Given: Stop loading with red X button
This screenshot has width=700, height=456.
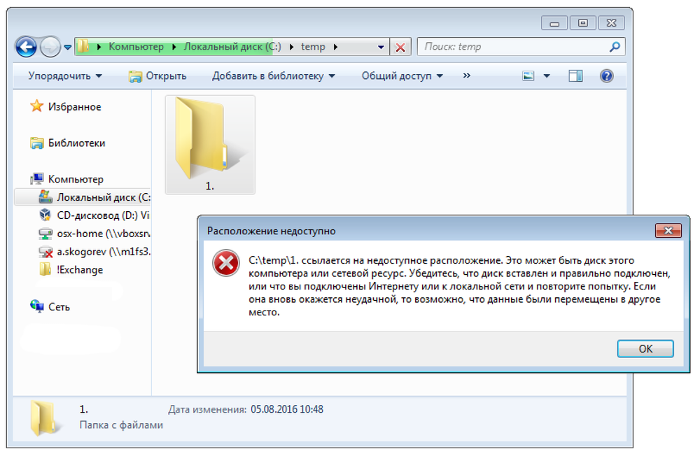Looking at the screenshot, I should point(400,47).
